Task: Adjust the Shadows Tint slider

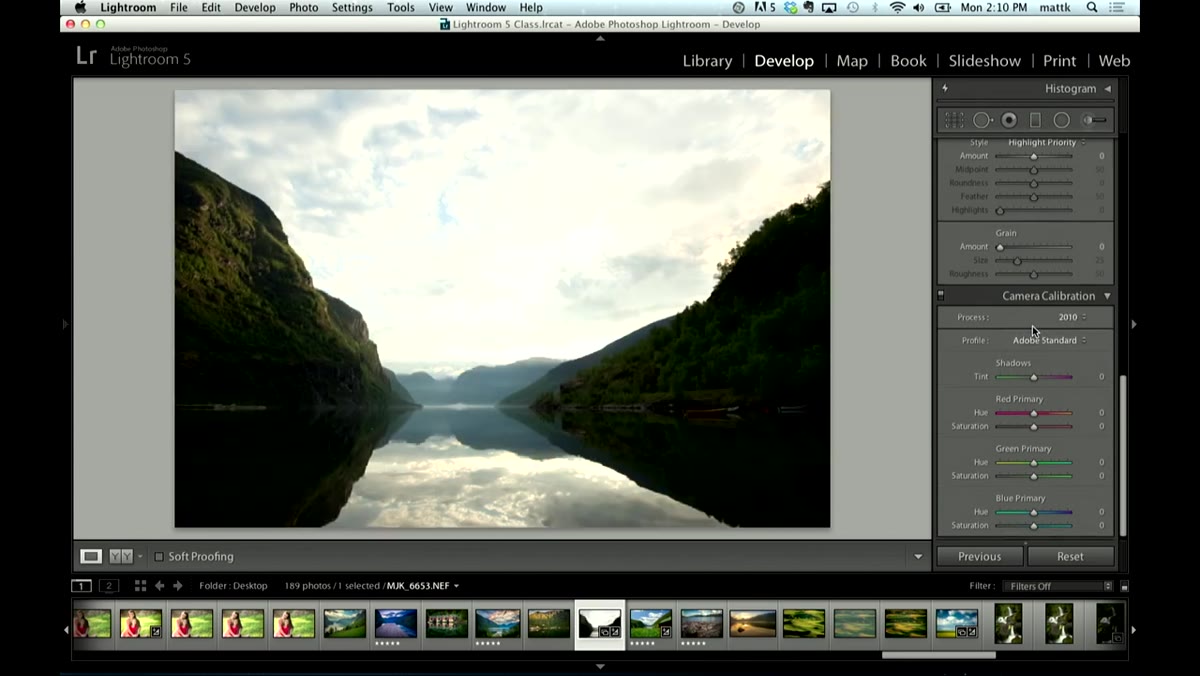Action: pos(1034,377)
